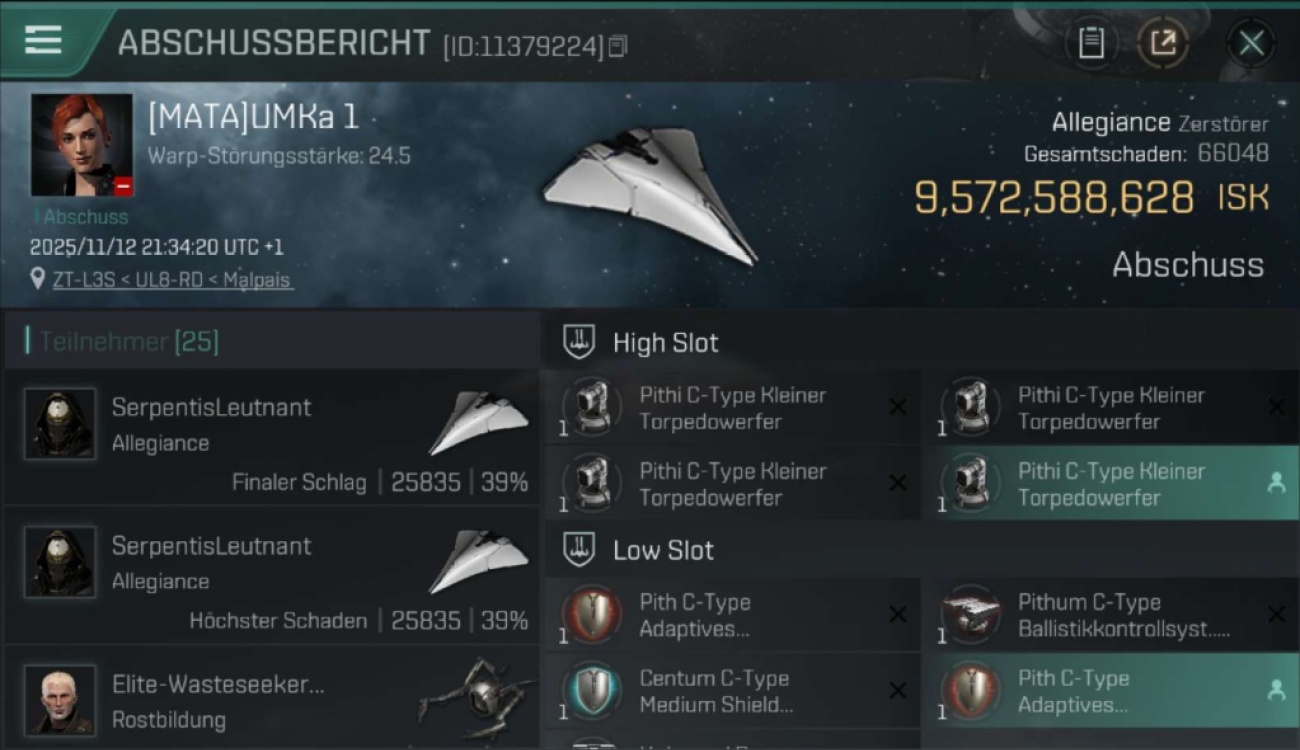This screenshot has width=1300, height=750.
Task: Open the Elite-Wasteseeker participant entry
Action: (270, 700)
